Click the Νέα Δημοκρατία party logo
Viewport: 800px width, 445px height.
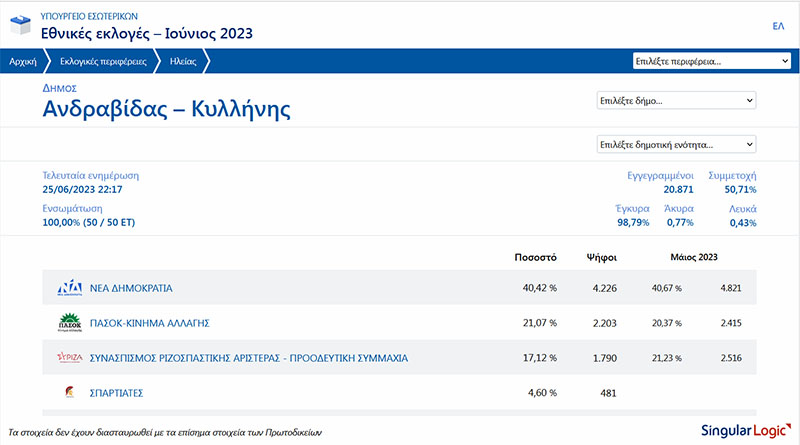(69, 288)
